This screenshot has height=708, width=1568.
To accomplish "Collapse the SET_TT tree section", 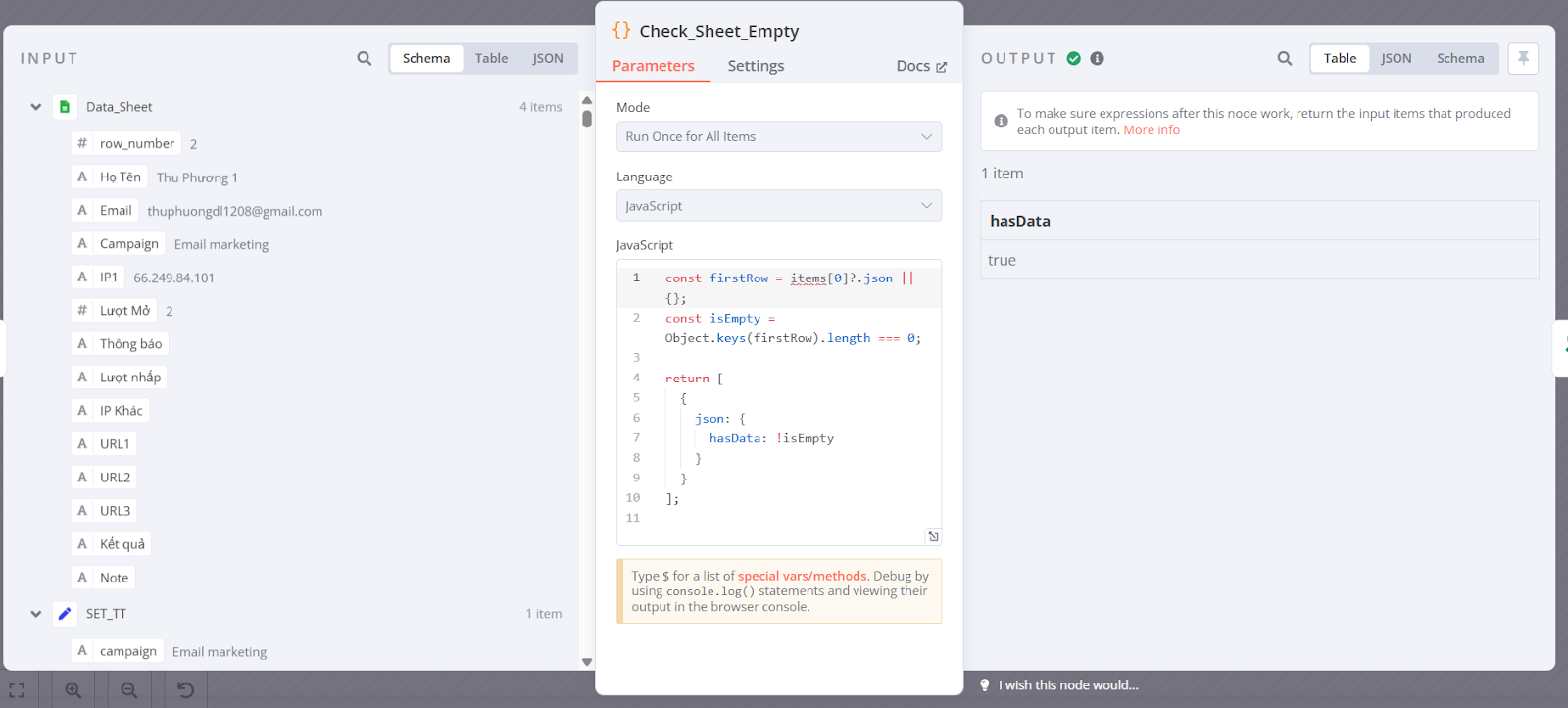I will click(36, 614).
